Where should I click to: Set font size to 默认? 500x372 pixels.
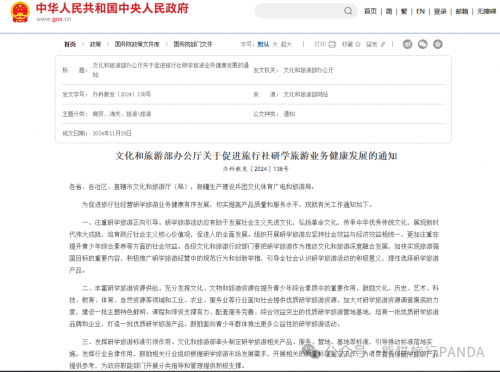(263, 44)
